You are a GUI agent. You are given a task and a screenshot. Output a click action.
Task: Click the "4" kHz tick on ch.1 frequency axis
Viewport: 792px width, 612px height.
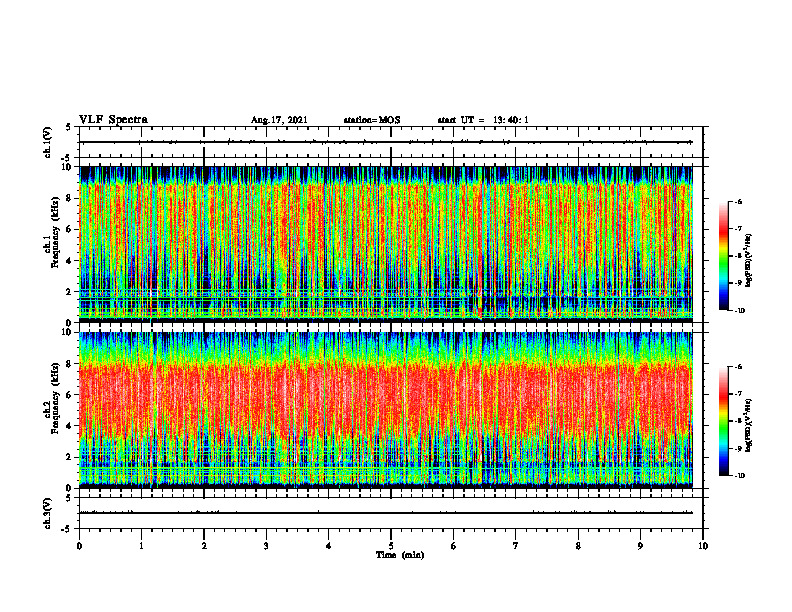click(70, 261)
